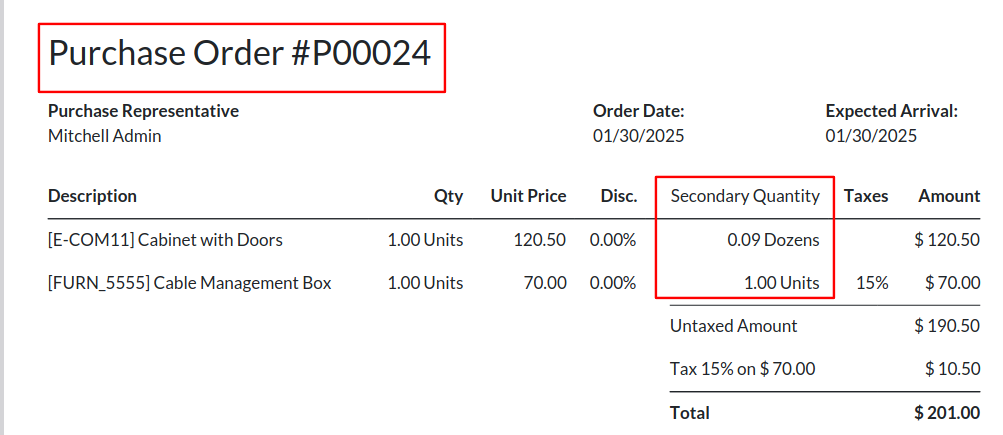Click the Order Date label
This screenshot has width=1003, height=435.
638,111
